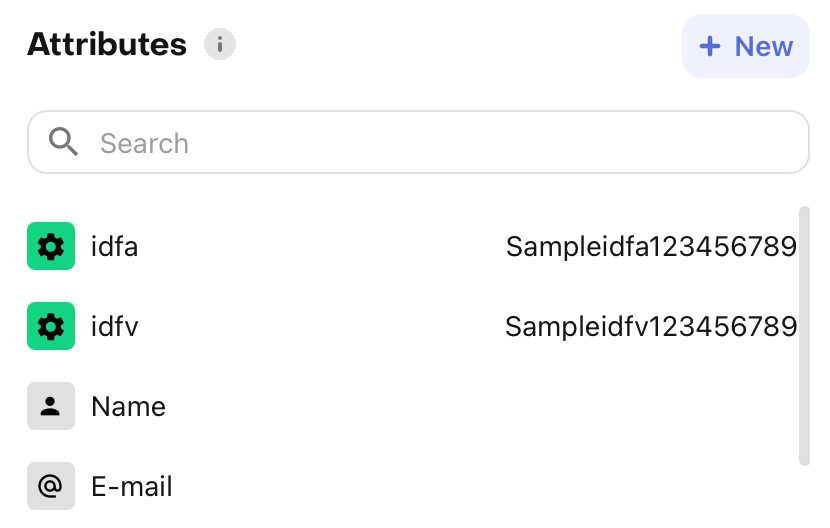830x528 pixels.
Task: Click the green gear icon for idfa
Action: (51, 246)
